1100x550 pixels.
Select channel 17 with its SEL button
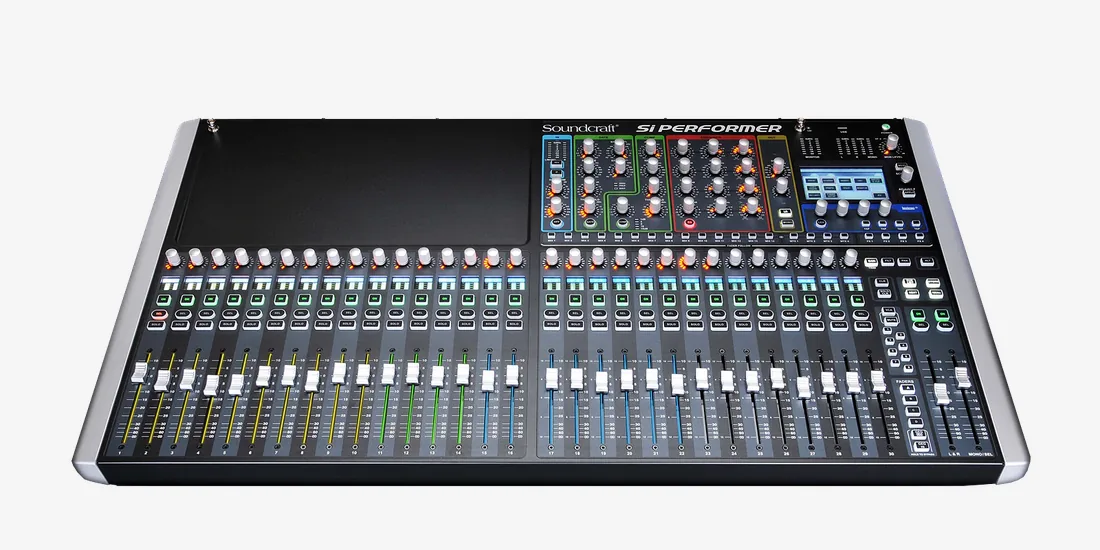(x=551, y=314)
